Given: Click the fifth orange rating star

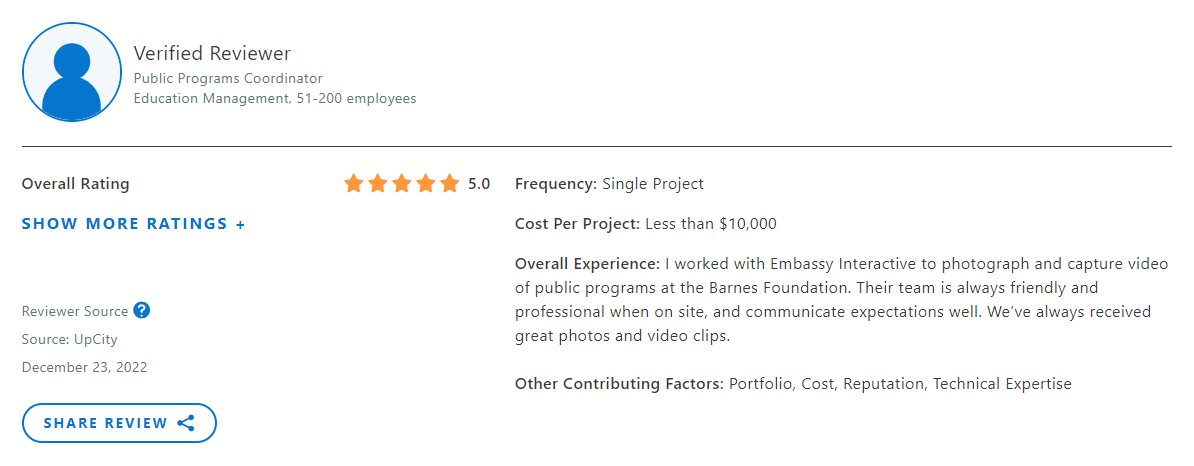Looking at the screenshot, I should pos(450,184).
